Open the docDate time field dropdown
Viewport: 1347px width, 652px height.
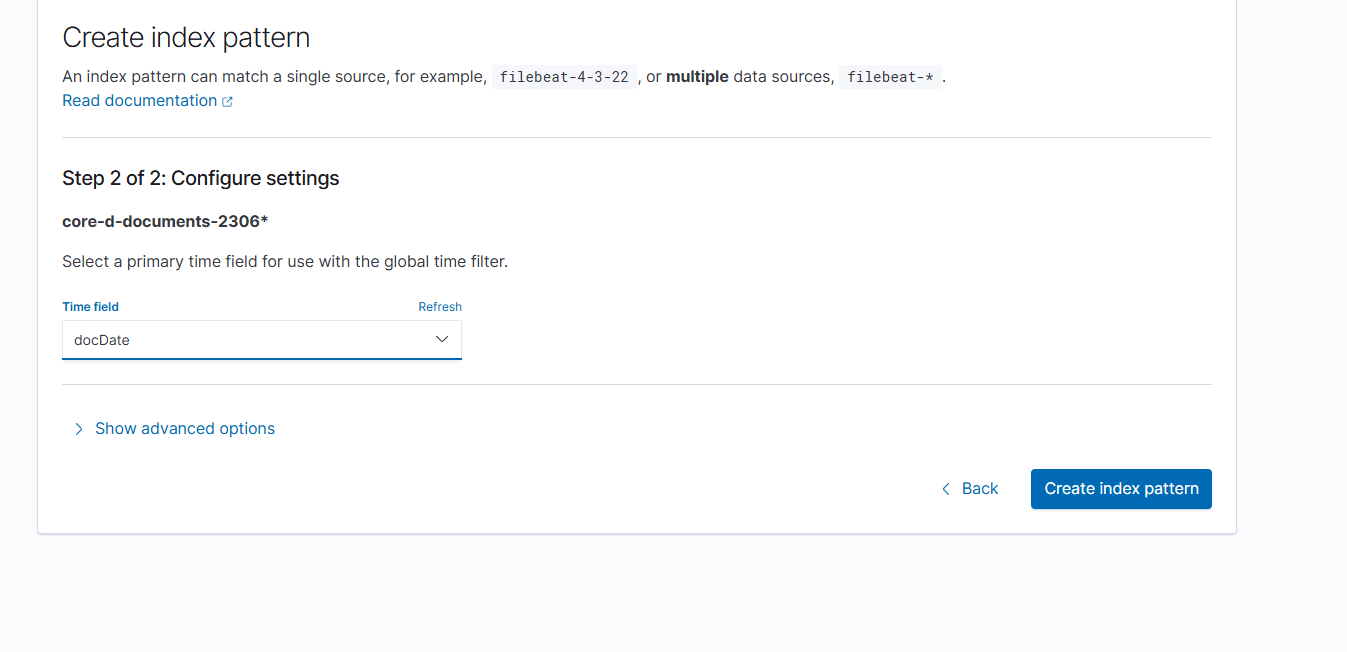pyautogui.click(x=261, y=340)
